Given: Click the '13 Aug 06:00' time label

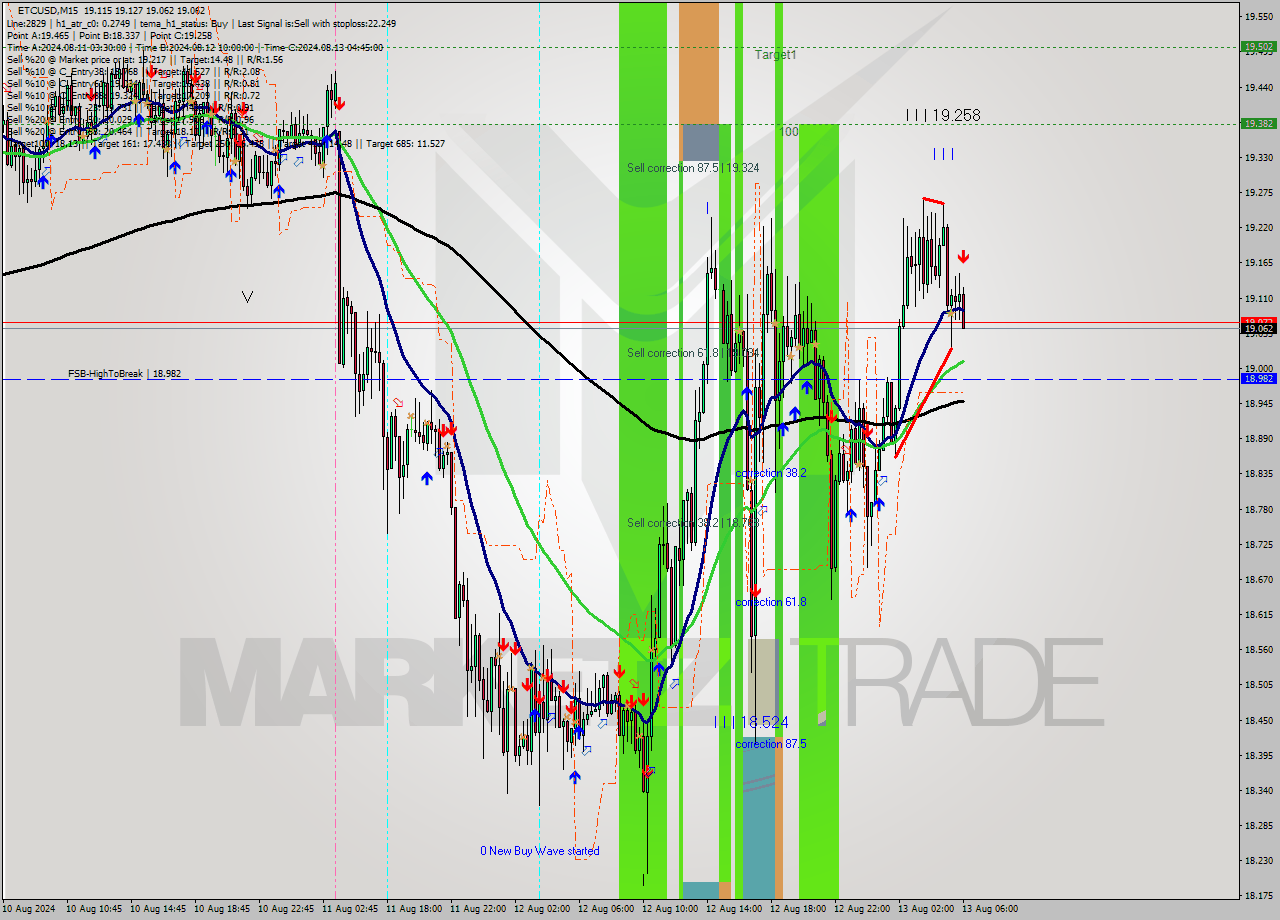Looking at the screenshot, I should 990,909.
